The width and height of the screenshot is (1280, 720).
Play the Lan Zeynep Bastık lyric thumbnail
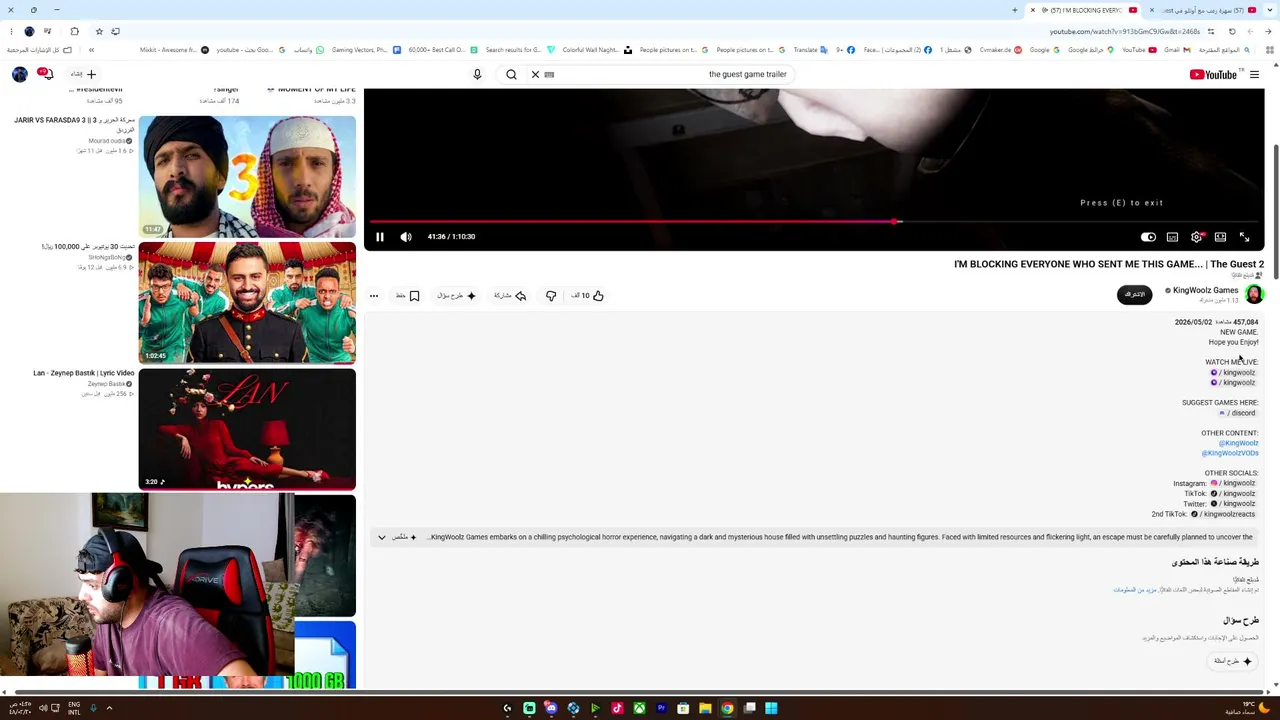247,430
